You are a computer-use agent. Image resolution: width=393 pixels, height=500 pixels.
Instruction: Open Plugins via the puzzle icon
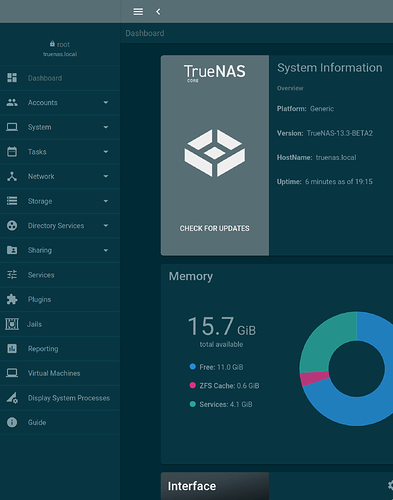(x=12, y=299)
